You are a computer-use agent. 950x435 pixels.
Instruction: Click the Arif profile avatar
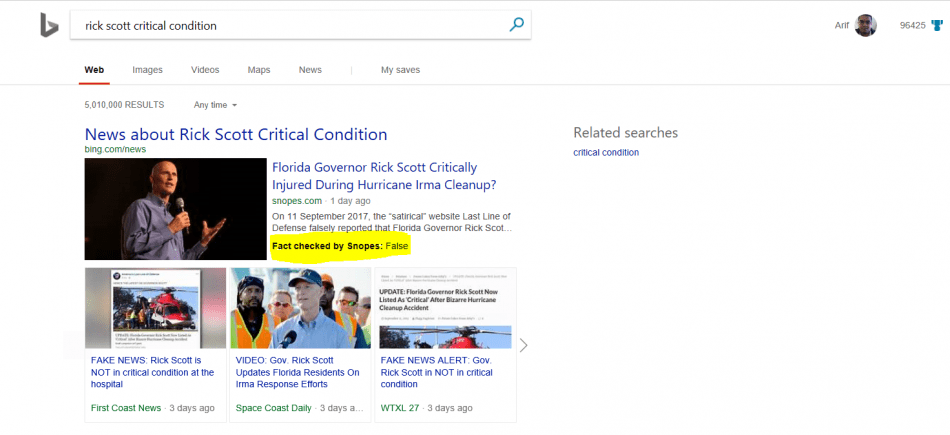click(x=865, y=25)
